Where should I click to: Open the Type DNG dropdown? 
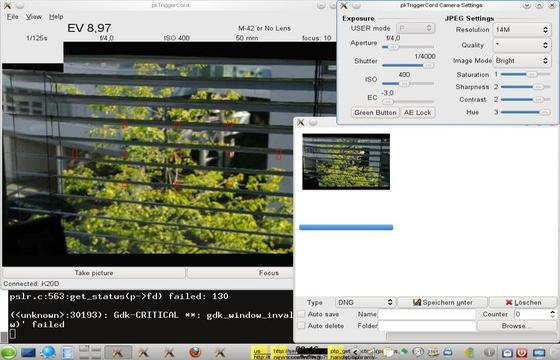click(365, 302)
